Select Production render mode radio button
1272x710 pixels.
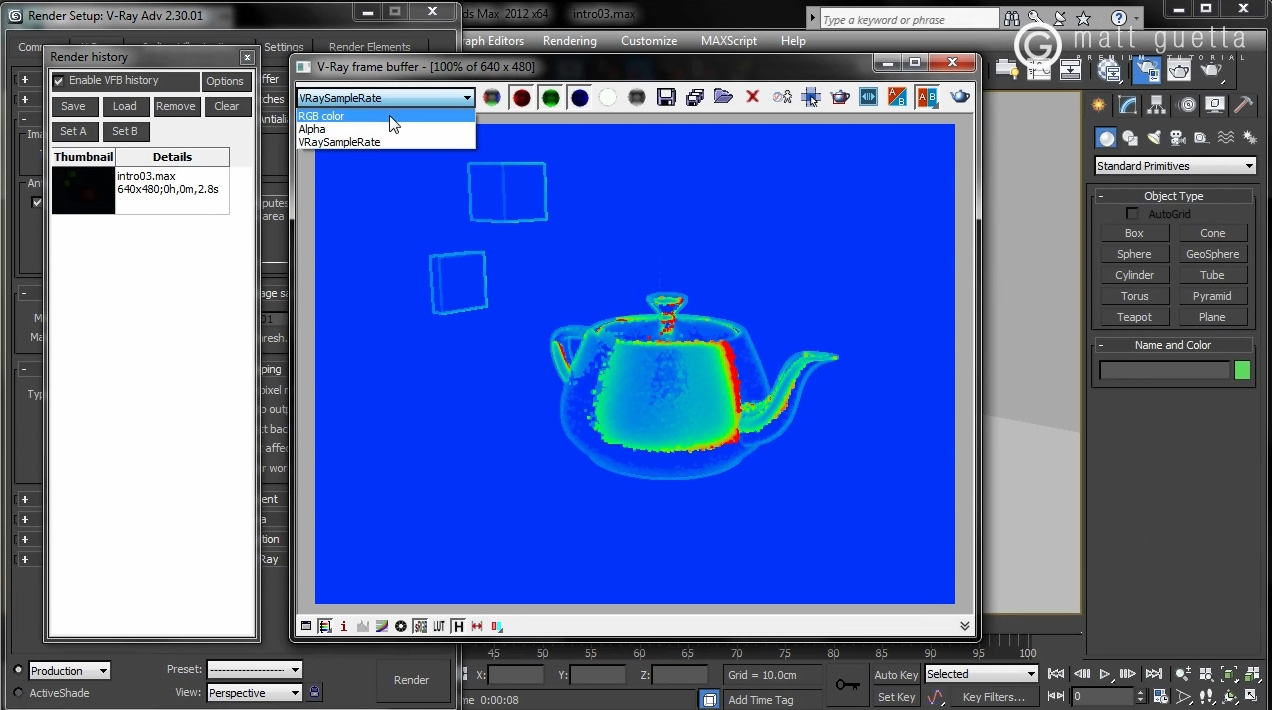18,671
